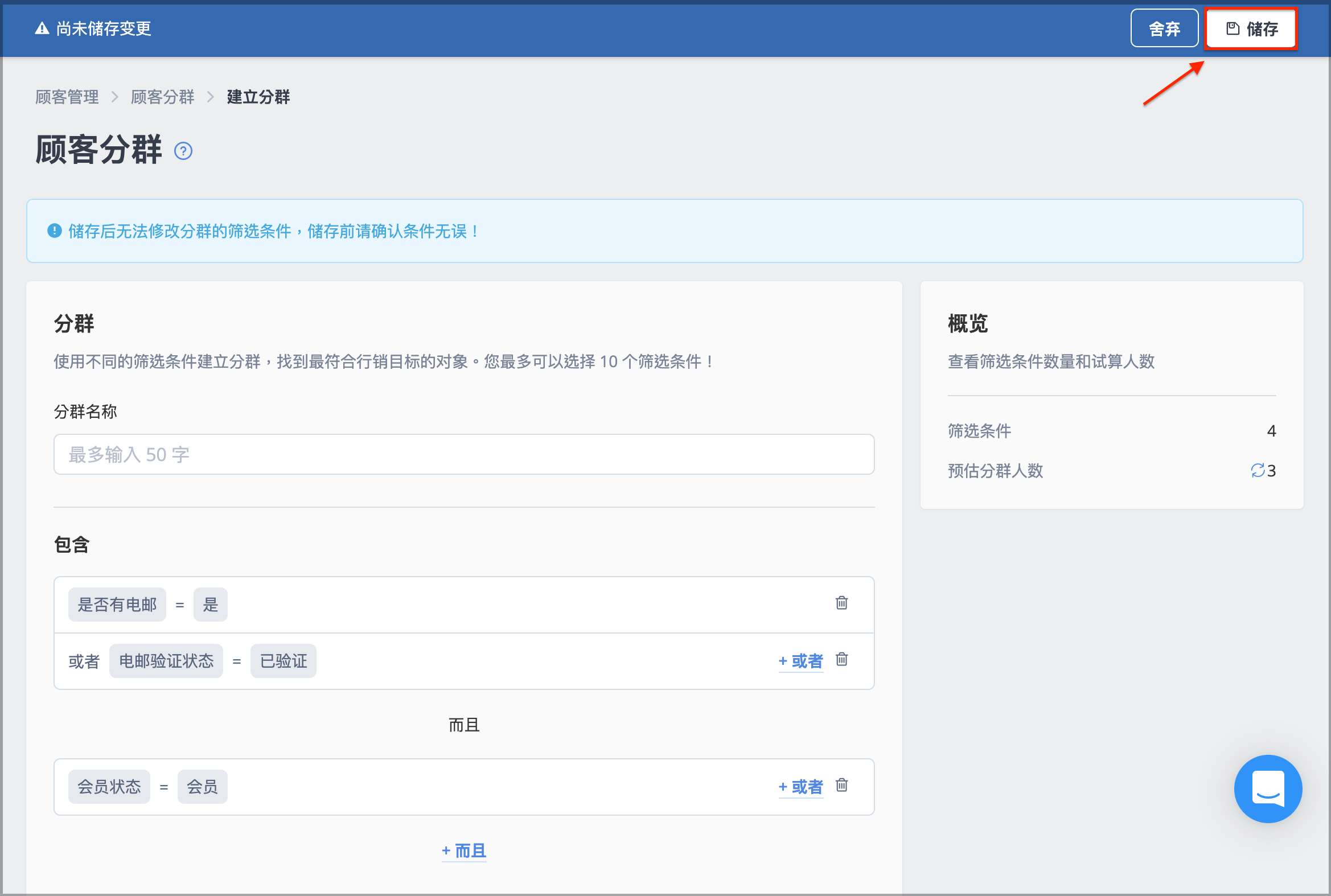Go to 顾客分群 breadcrumb link

(163, 97)
